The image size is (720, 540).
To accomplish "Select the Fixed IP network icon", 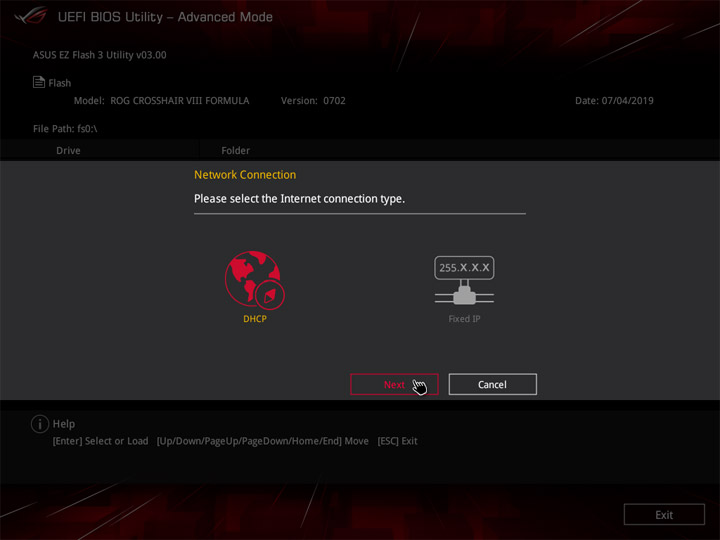I will click(x=464, y=280).
